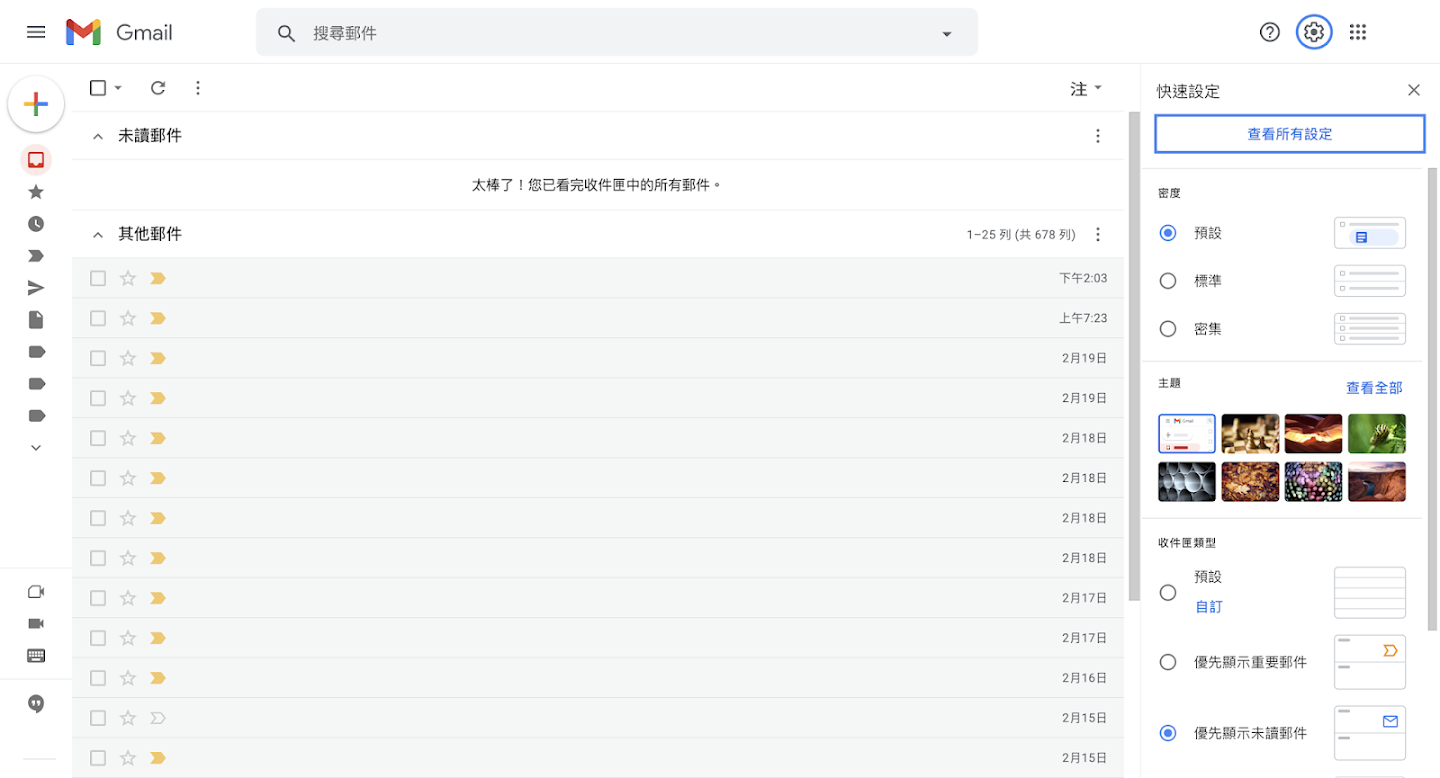Pick the default Gmail theme thumbnail
The height and width of the screenshot is (778, 1440).
pos(1187,433)
